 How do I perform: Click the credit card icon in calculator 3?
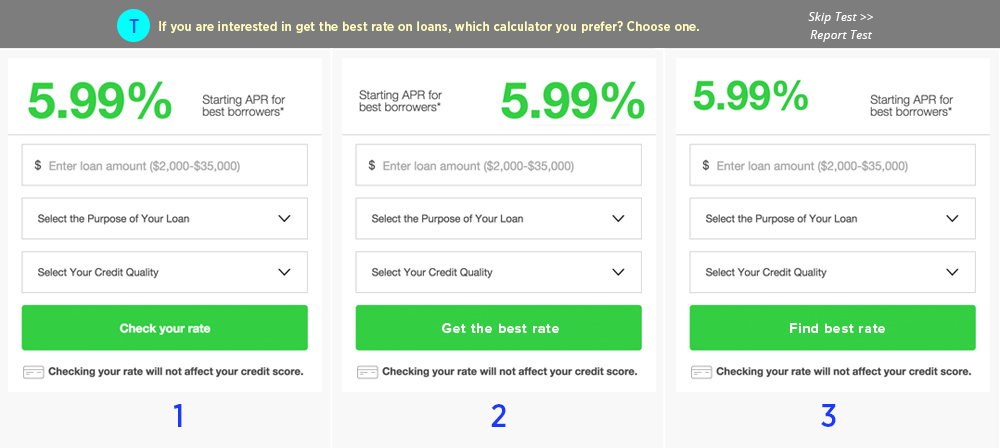pos(701,372)
